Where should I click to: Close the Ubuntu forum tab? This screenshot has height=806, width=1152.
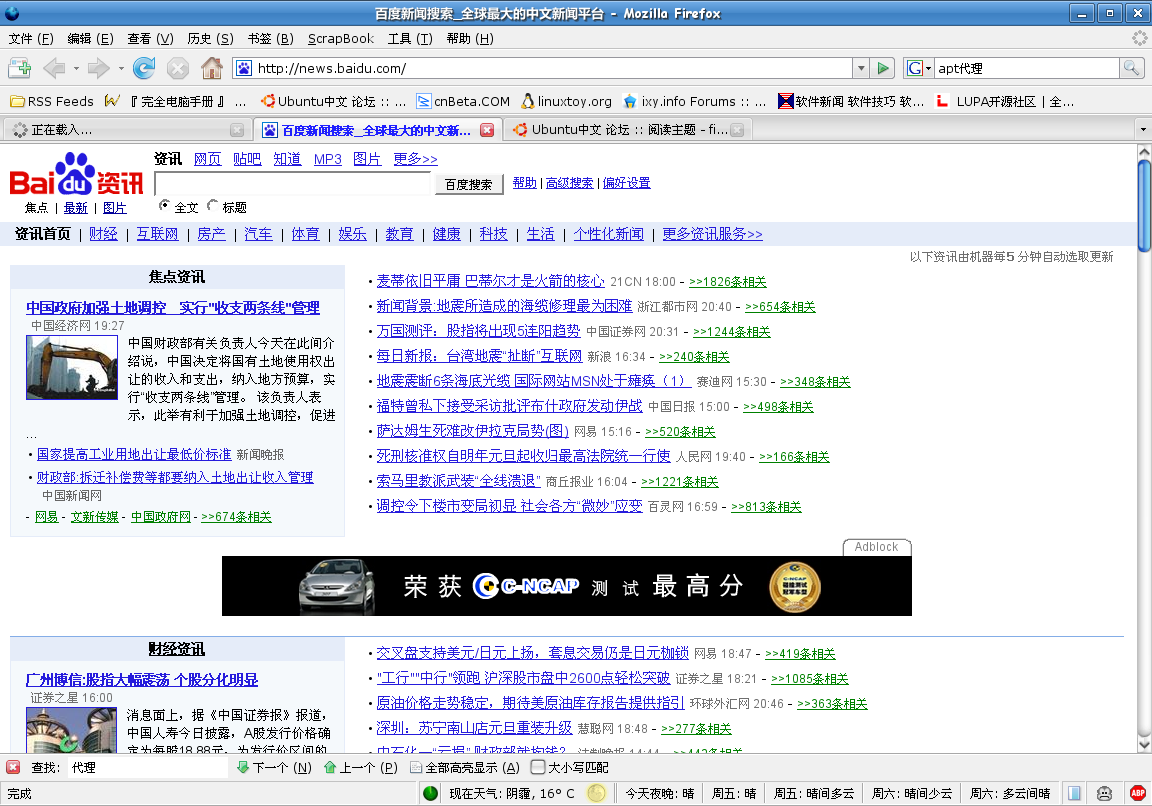pos(737,130)
